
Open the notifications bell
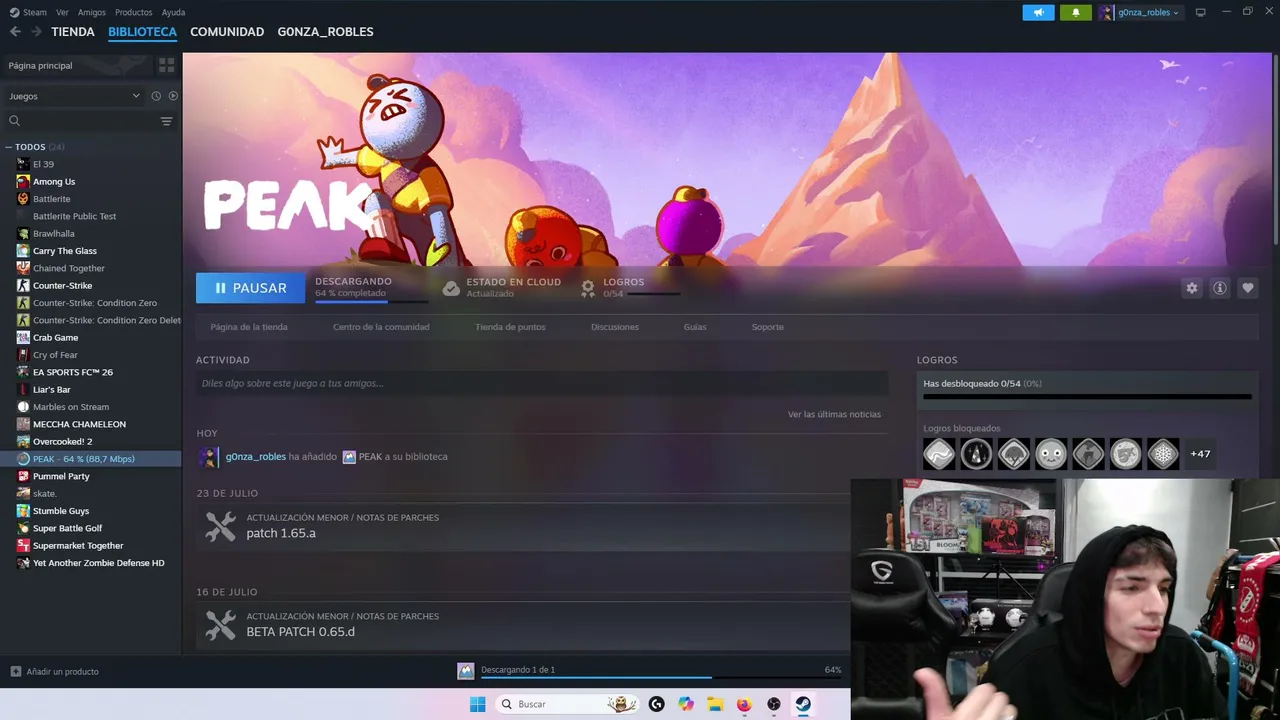coord(1076,12)
